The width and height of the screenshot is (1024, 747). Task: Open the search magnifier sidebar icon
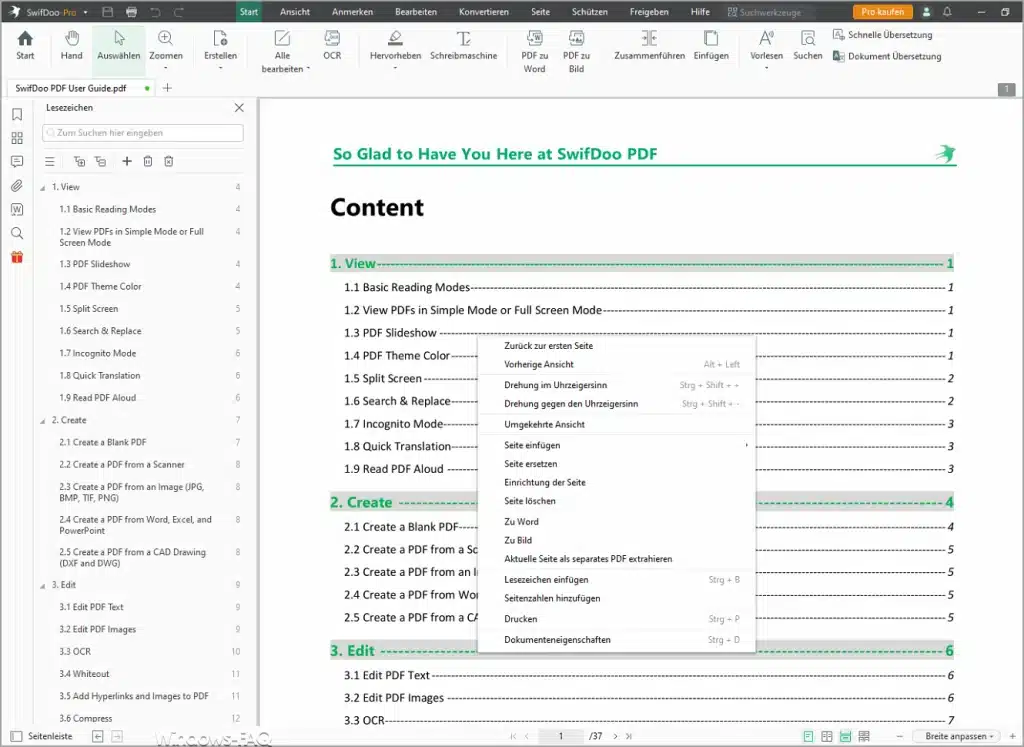tap(18, 233)
